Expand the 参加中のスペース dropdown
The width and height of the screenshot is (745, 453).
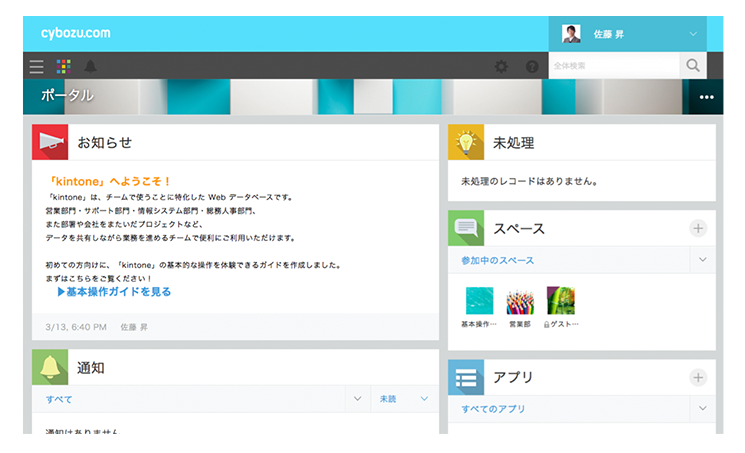click(702, 260)
